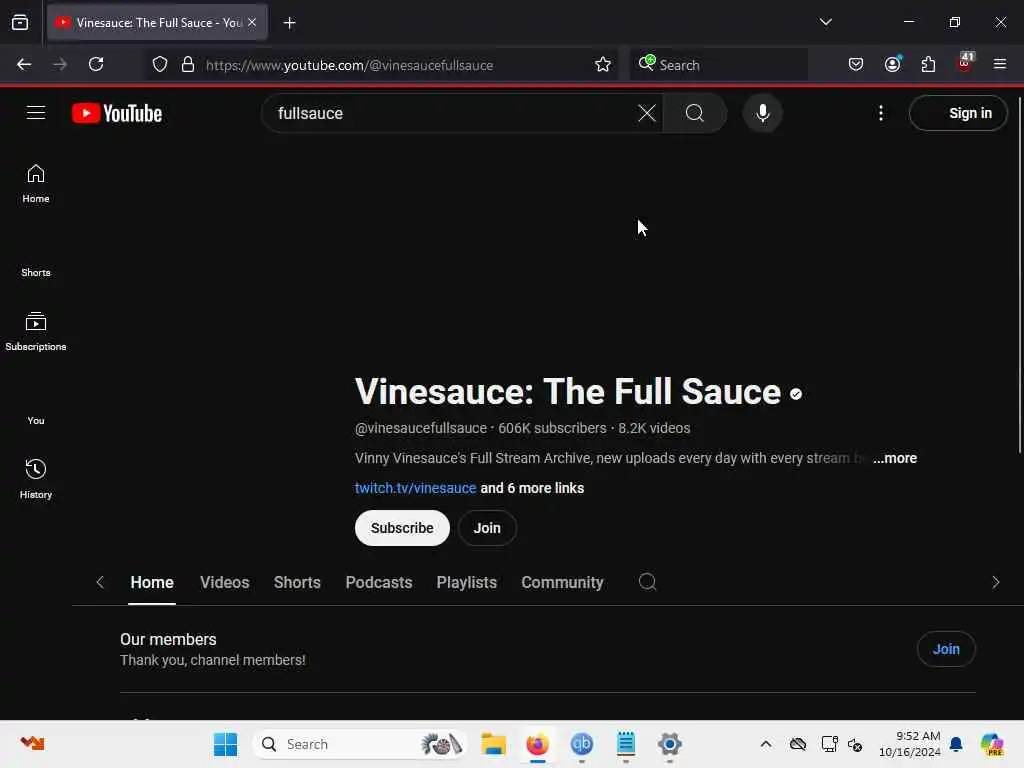This screenshot has height=768, width=1024.
Task: Click the Sign in button
Action: pyautogui.click(x=957, y=113)
